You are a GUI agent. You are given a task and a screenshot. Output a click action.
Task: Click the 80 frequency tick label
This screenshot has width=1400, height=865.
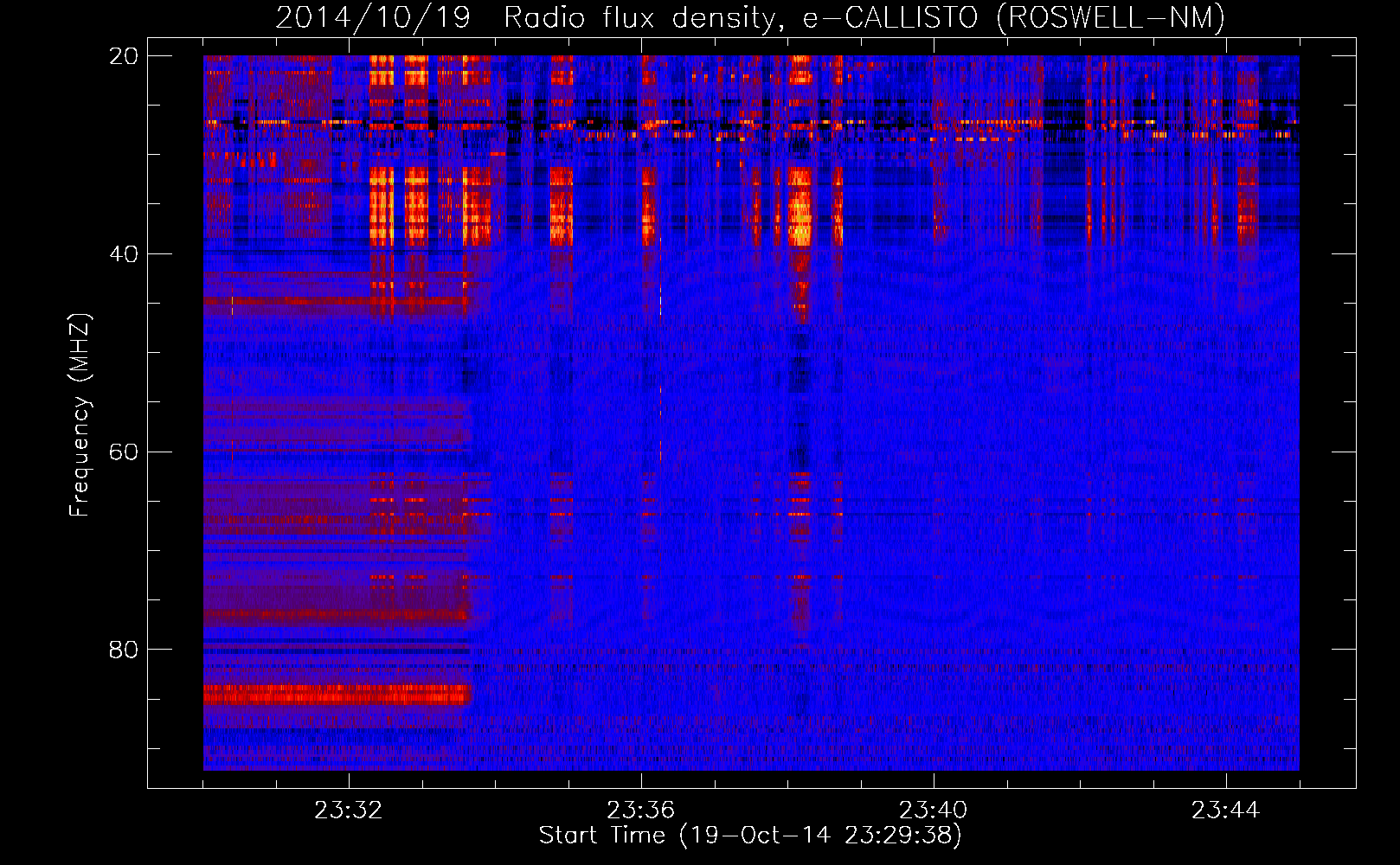coord(123,650)
